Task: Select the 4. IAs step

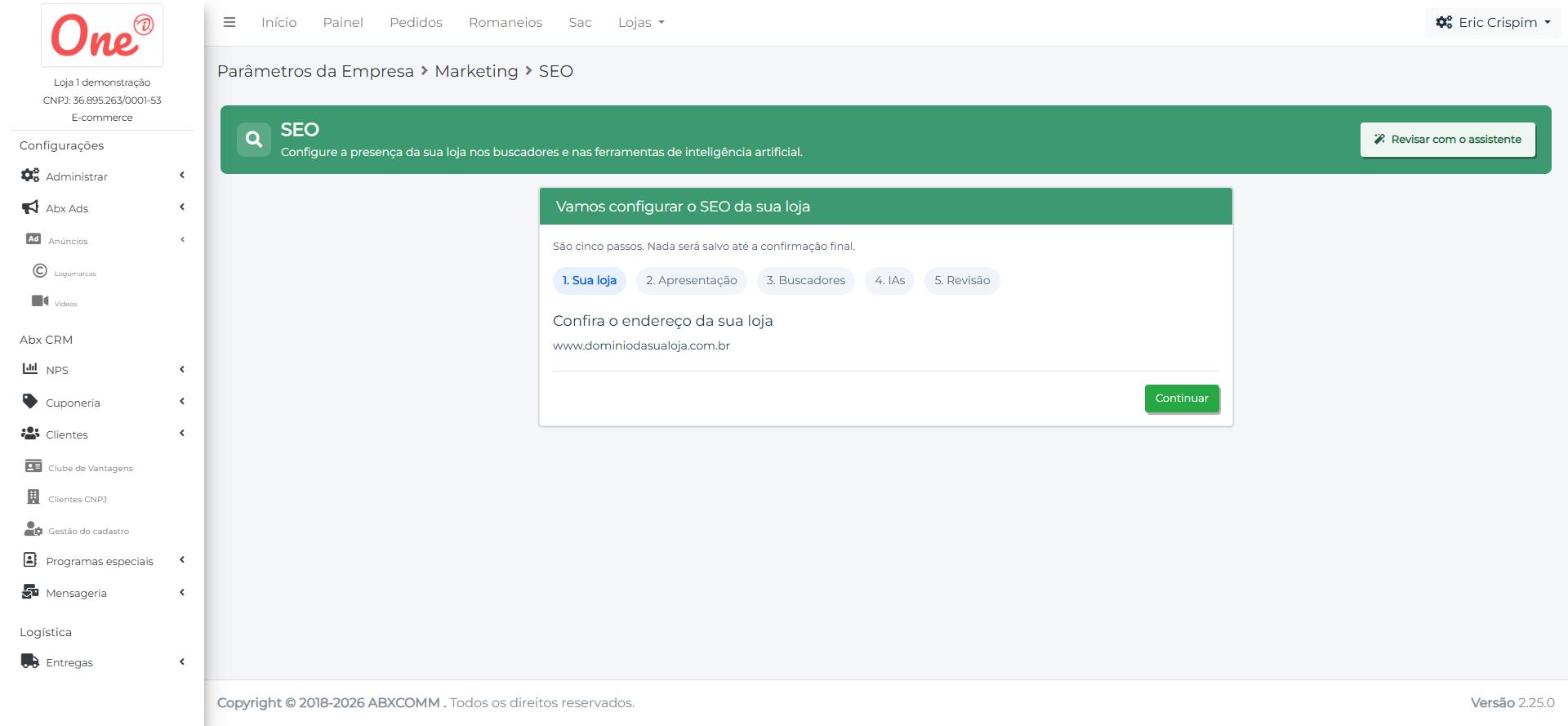Action: pyautogui.click(x=890, y=280)
